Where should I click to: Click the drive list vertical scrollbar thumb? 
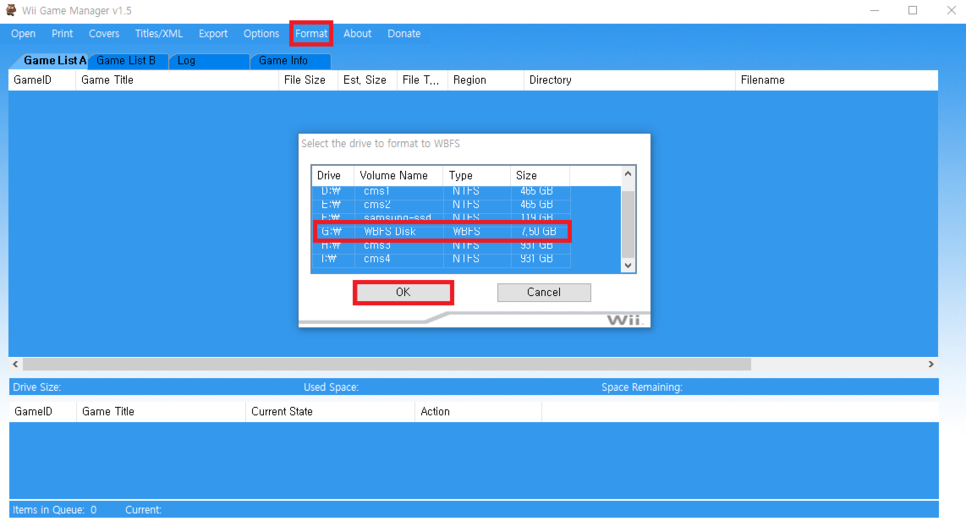[x=628, y=224]
